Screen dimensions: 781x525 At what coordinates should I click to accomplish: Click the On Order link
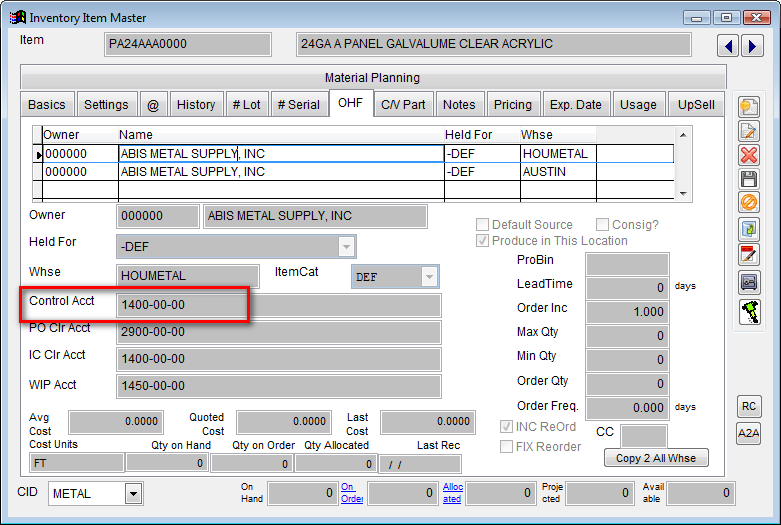(x=351, y=493)
